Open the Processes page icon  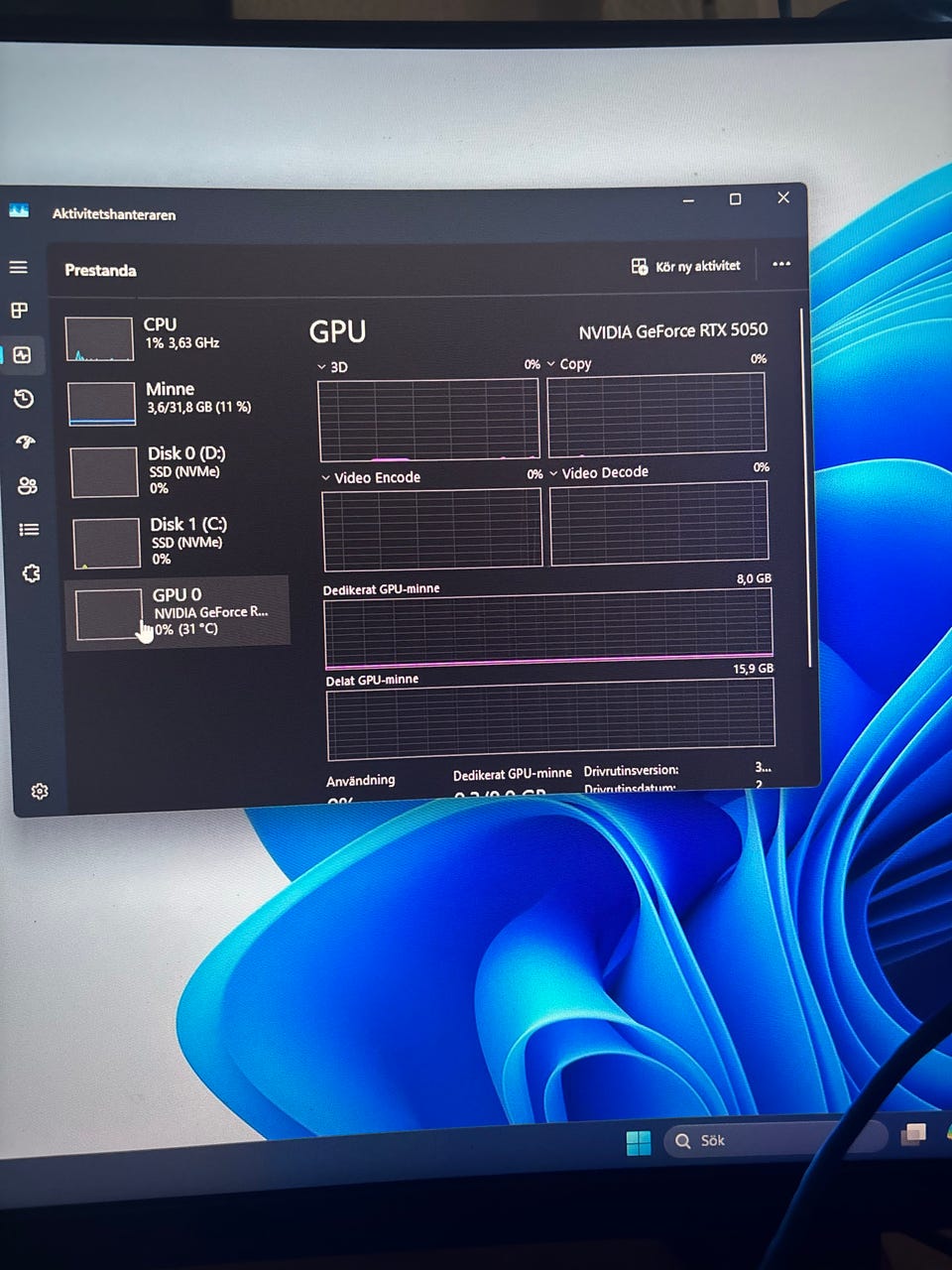pos(19,311)
